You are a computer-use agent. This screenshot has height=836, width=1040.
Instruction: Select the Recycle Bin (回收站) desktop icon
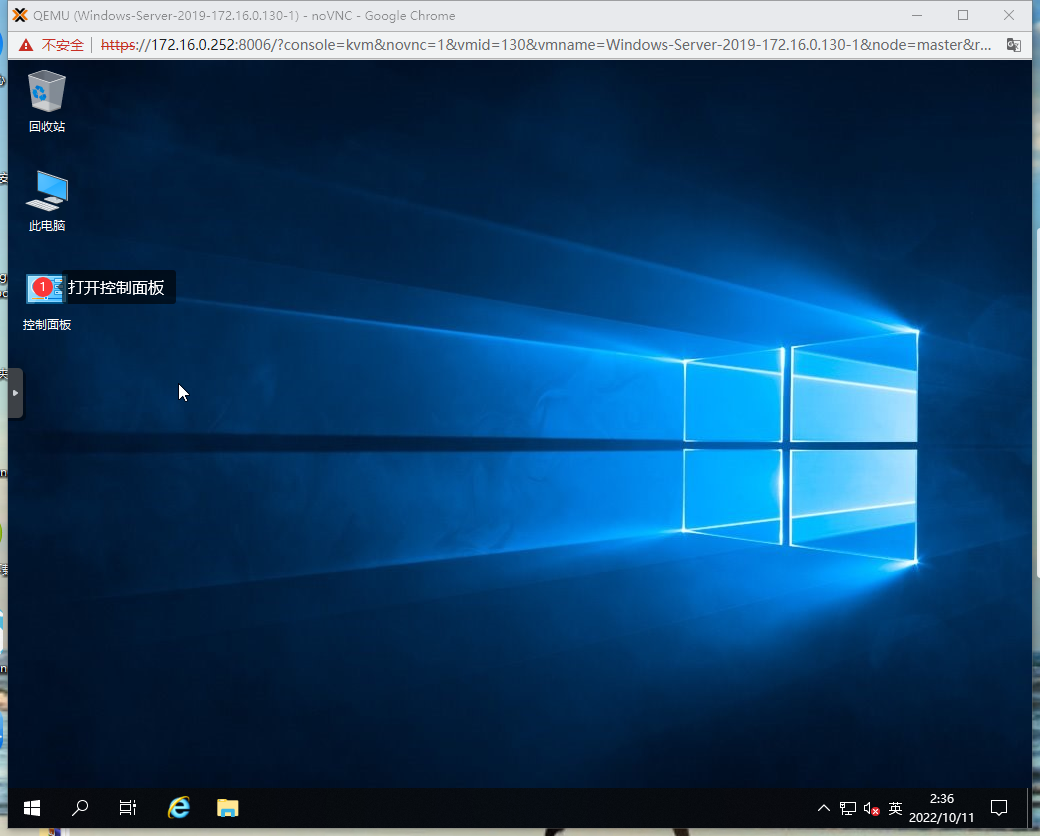[x=46, y=101]
